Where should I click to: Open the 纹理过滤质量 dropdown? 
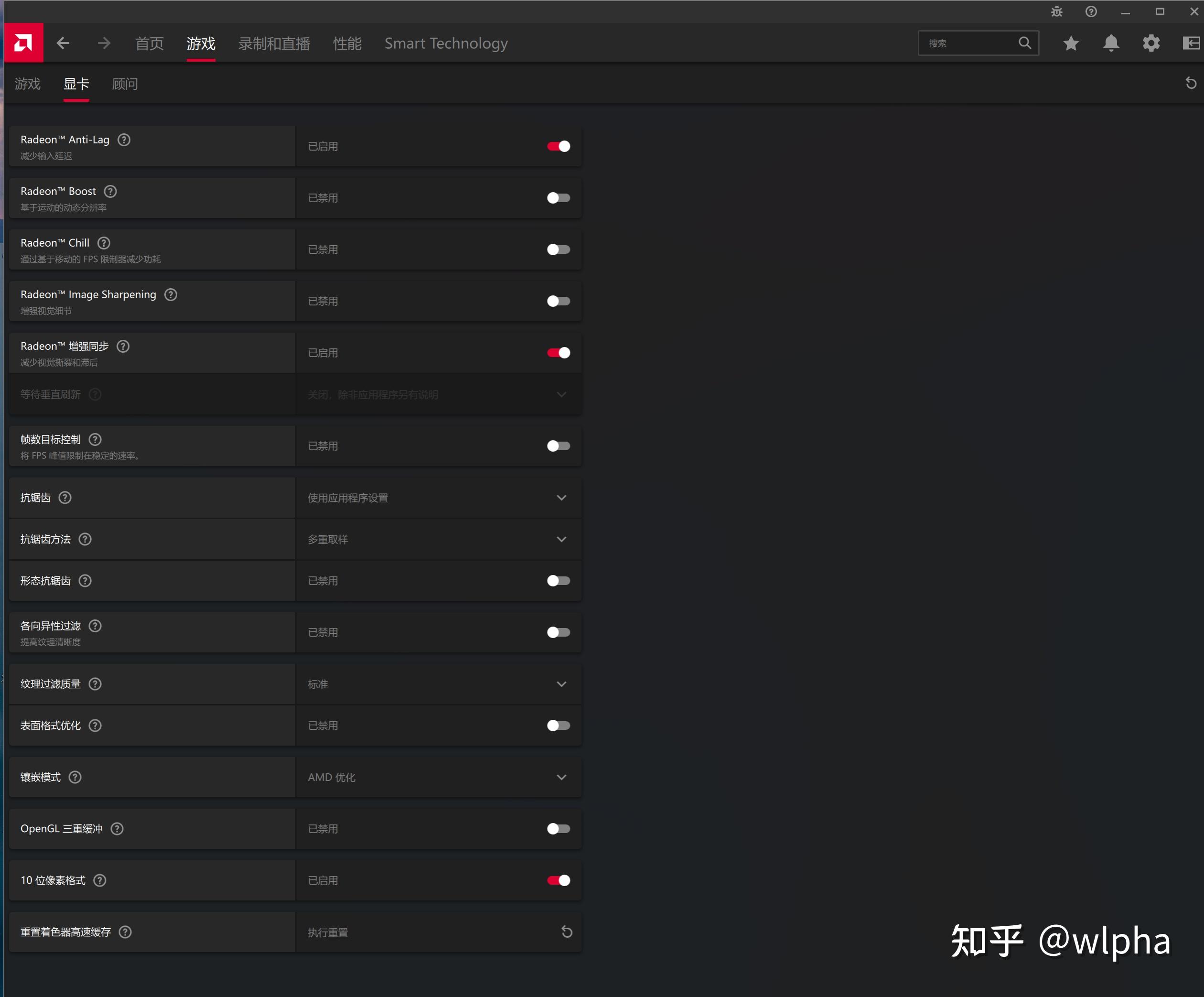pos(439,684)
